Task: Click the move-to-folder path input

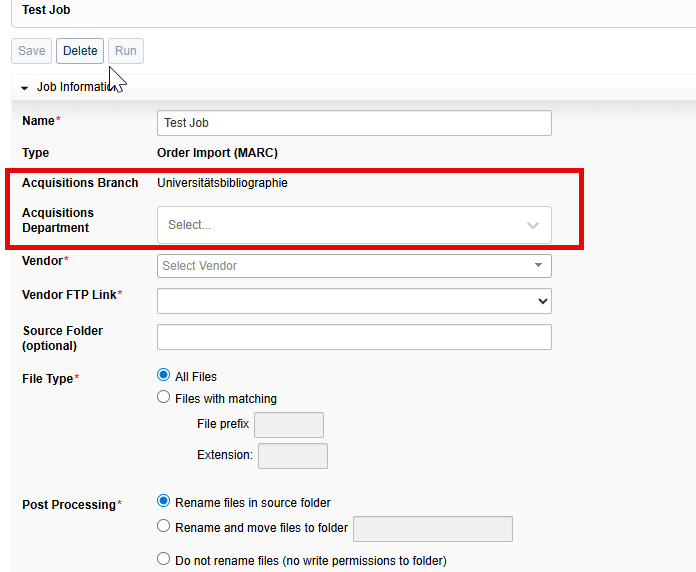Action: pyautogui.click(x=433, y=529)
